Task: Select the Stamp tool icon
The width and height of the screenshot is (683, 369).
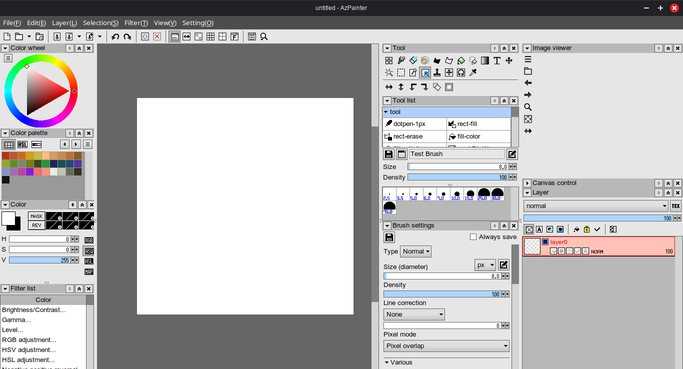Action: coord(437,73)
